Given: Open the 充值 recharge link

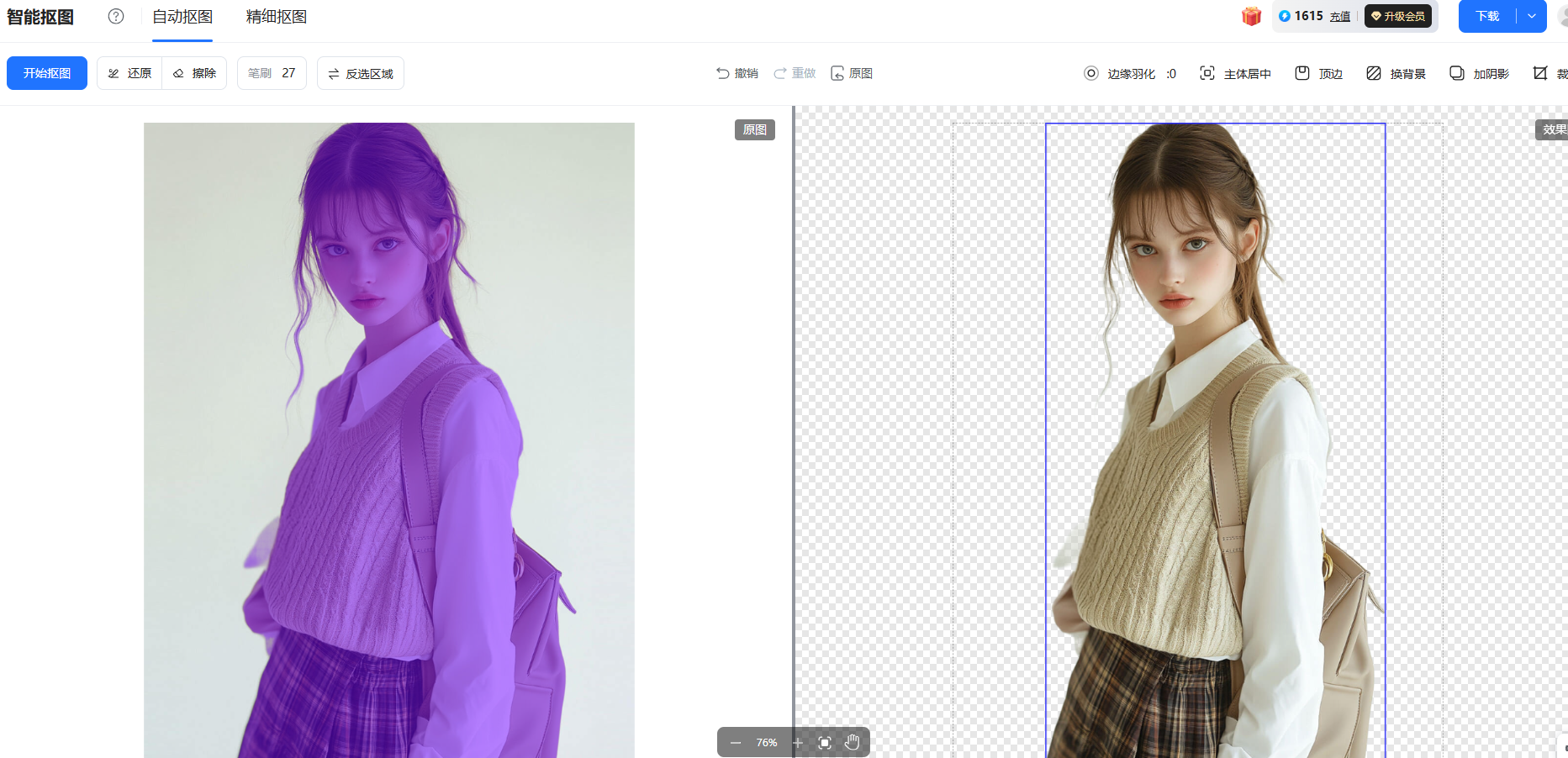Looking at the screenshot, I should tap(1340, 17).
